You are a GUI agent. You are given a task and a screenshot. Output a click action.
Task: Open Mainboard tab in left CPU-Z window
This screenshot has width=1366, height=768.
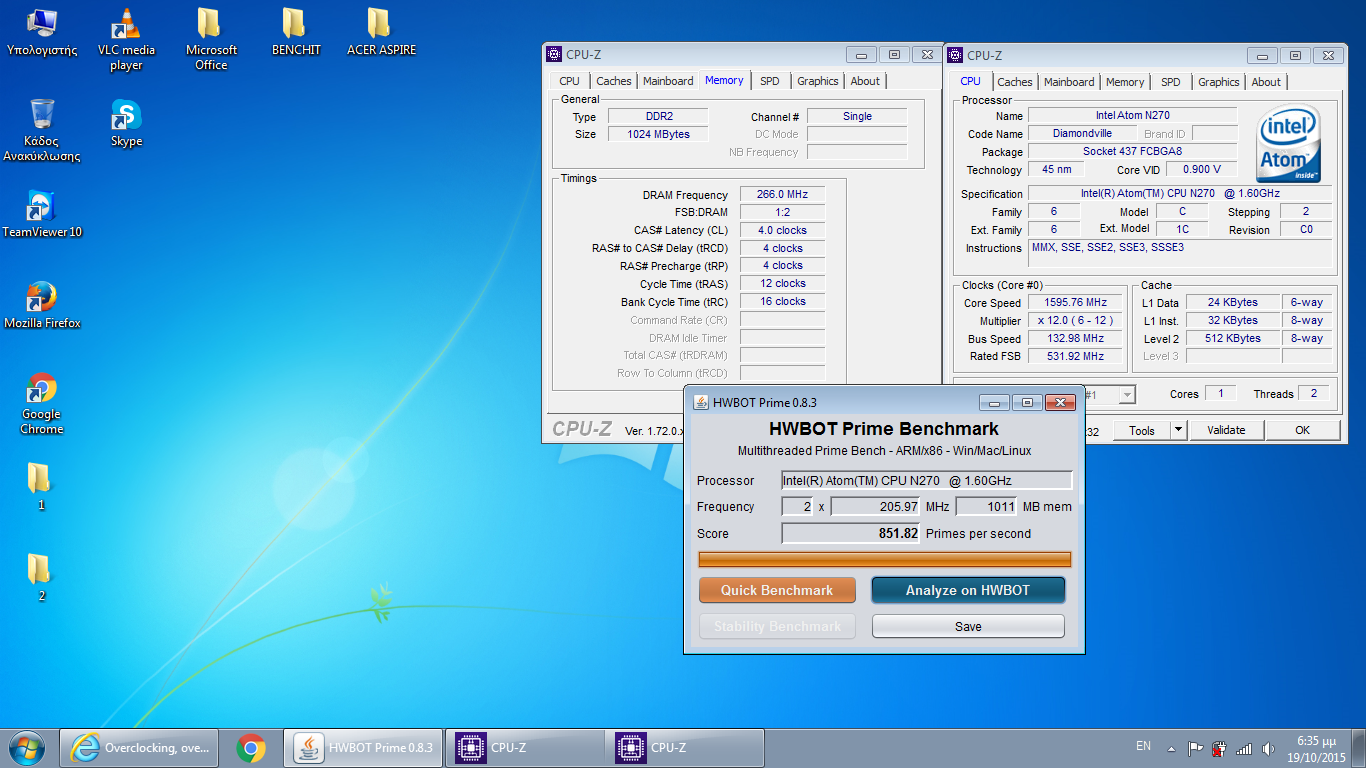(668, 81)
